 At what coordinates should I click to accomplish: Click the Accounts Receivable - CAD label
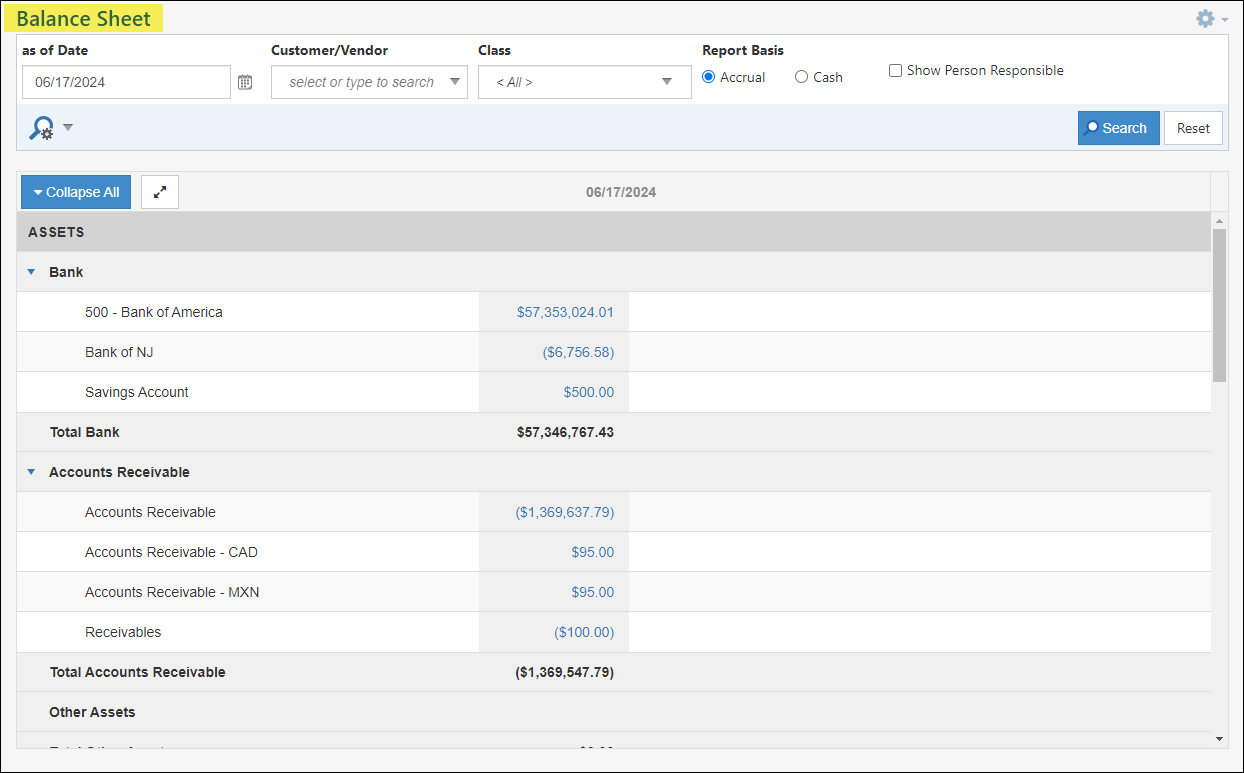coord(171,552)
